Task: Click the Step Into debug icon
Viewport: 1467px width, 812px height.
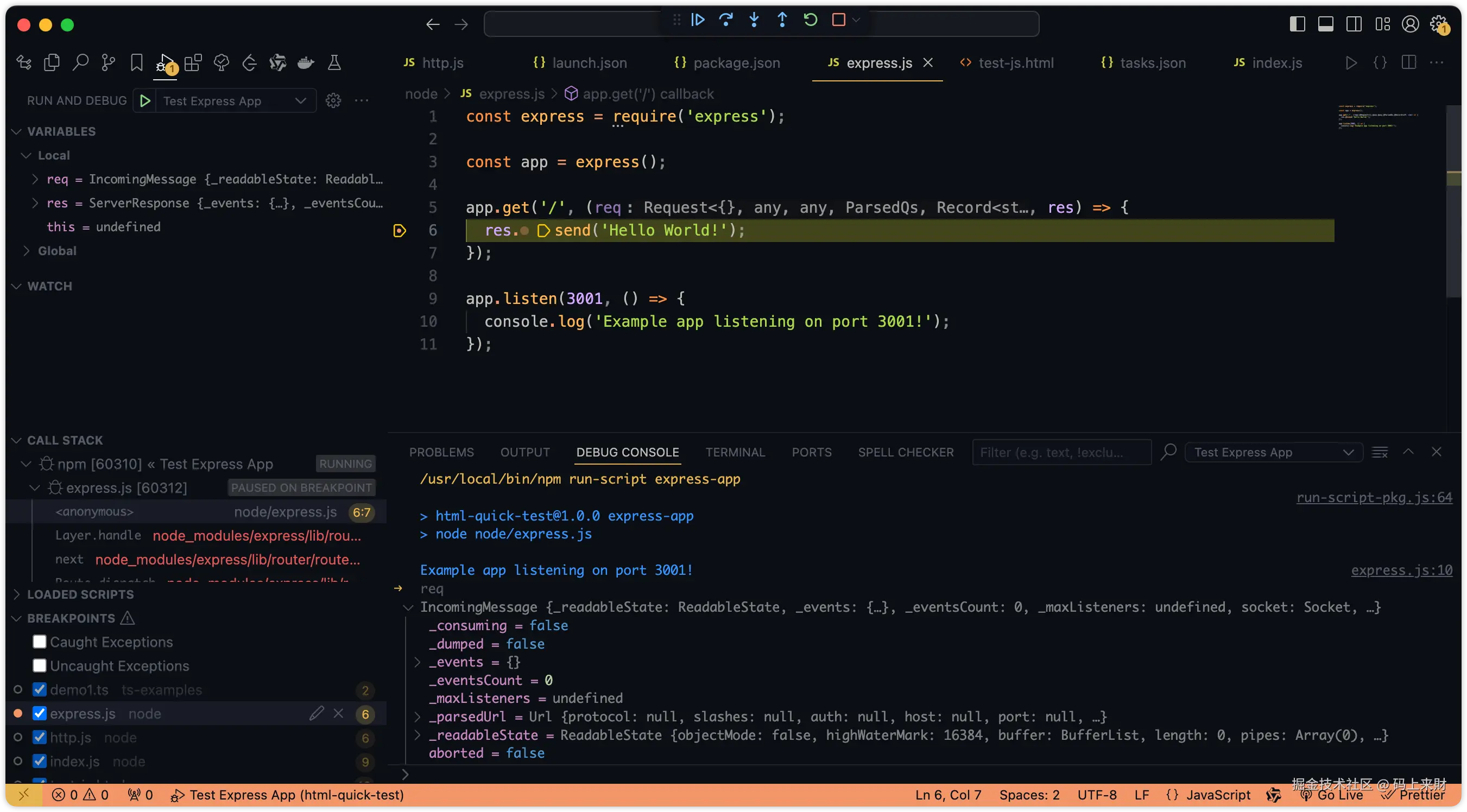Action: pos(754,20)
